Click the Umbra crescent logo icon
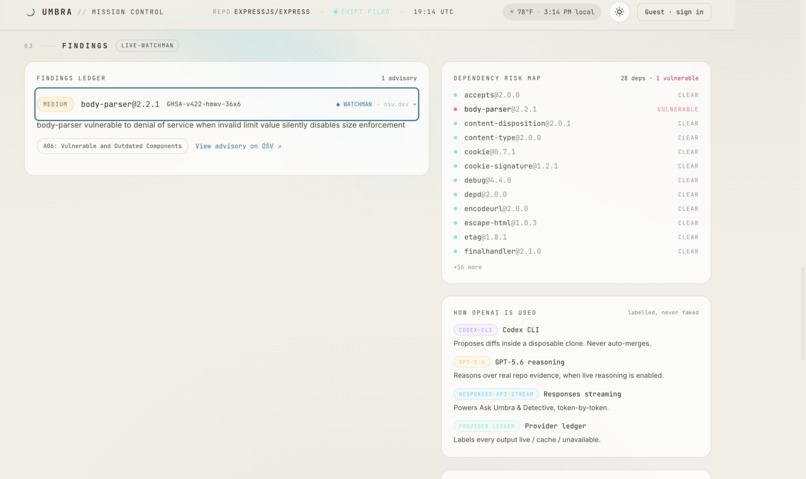Screen dimensions: 806x479 (x=31, y=12)
